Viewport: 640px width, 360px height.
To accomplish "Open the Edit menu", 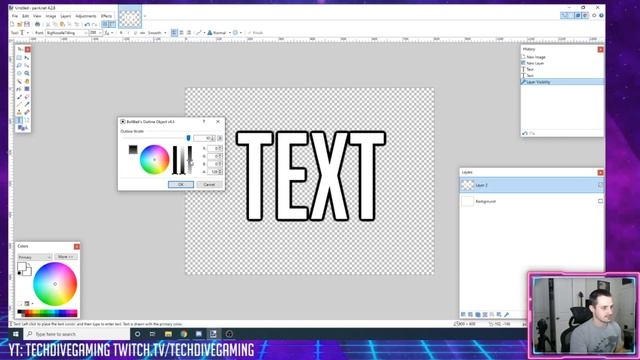I will pos(26,16).
